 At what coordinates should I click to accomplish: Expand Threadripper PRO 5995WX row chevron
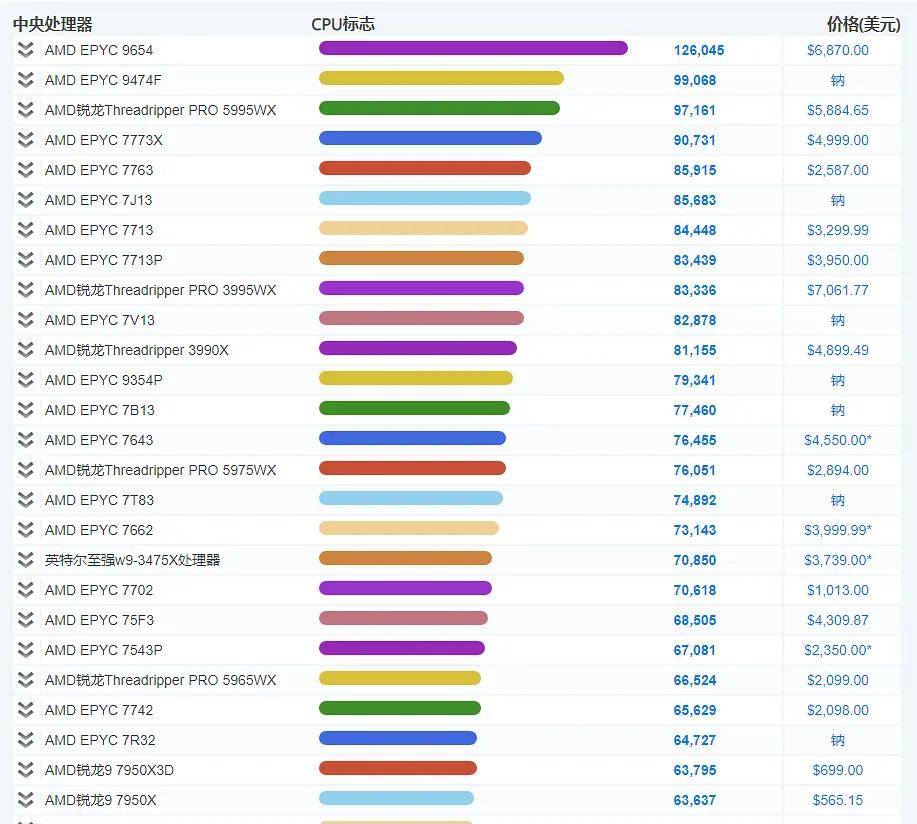click(25, 109)
